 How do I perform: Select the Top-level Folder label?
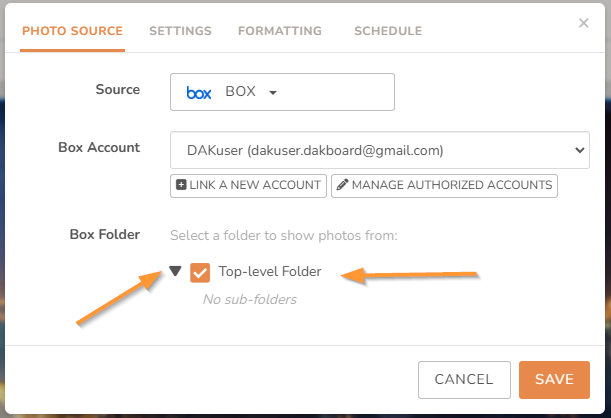[270, 271]
